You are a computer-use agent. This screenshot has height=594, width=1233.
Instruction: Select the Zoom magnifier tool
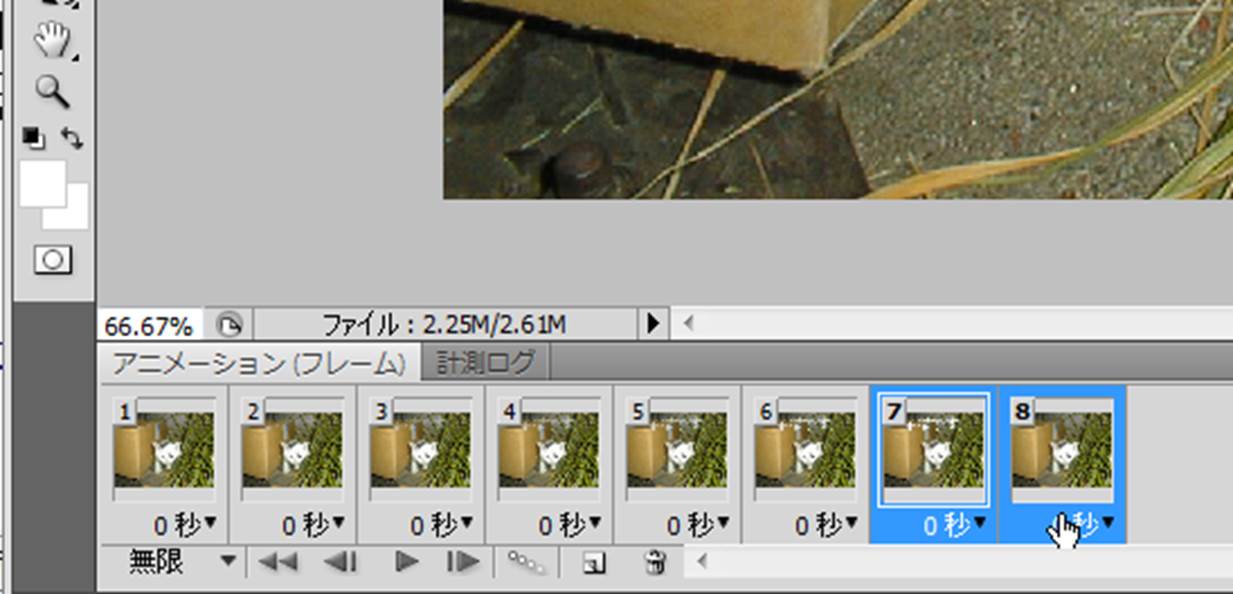click(53, 91)
